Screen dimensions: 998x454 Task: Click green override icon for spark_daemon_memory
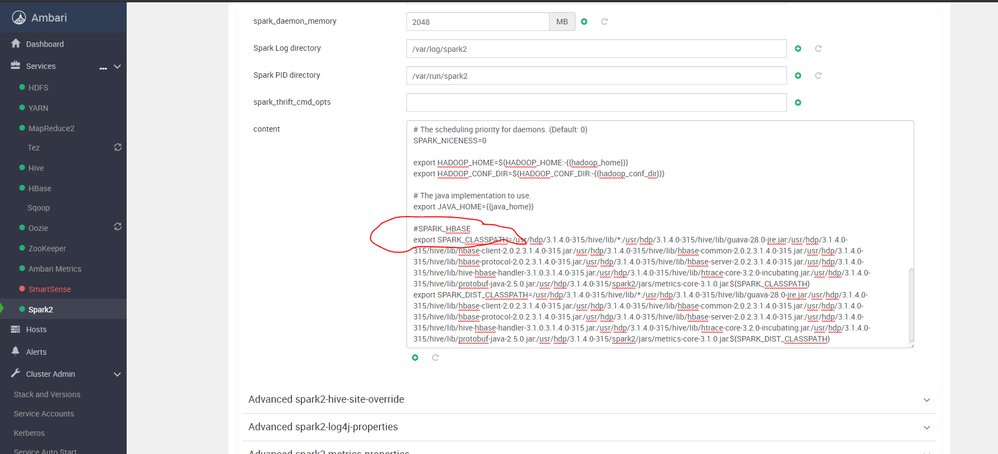(584, 22)
